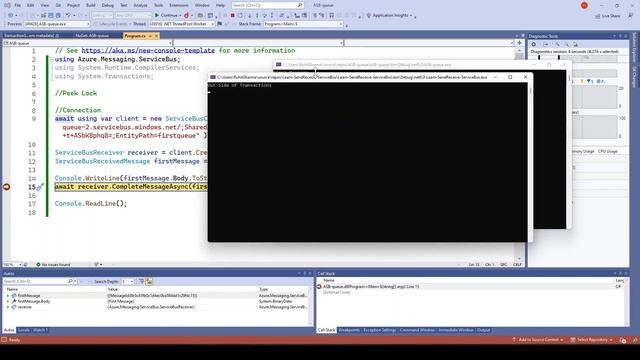Expand the firstMessage variable row

[x=8, y=296]
